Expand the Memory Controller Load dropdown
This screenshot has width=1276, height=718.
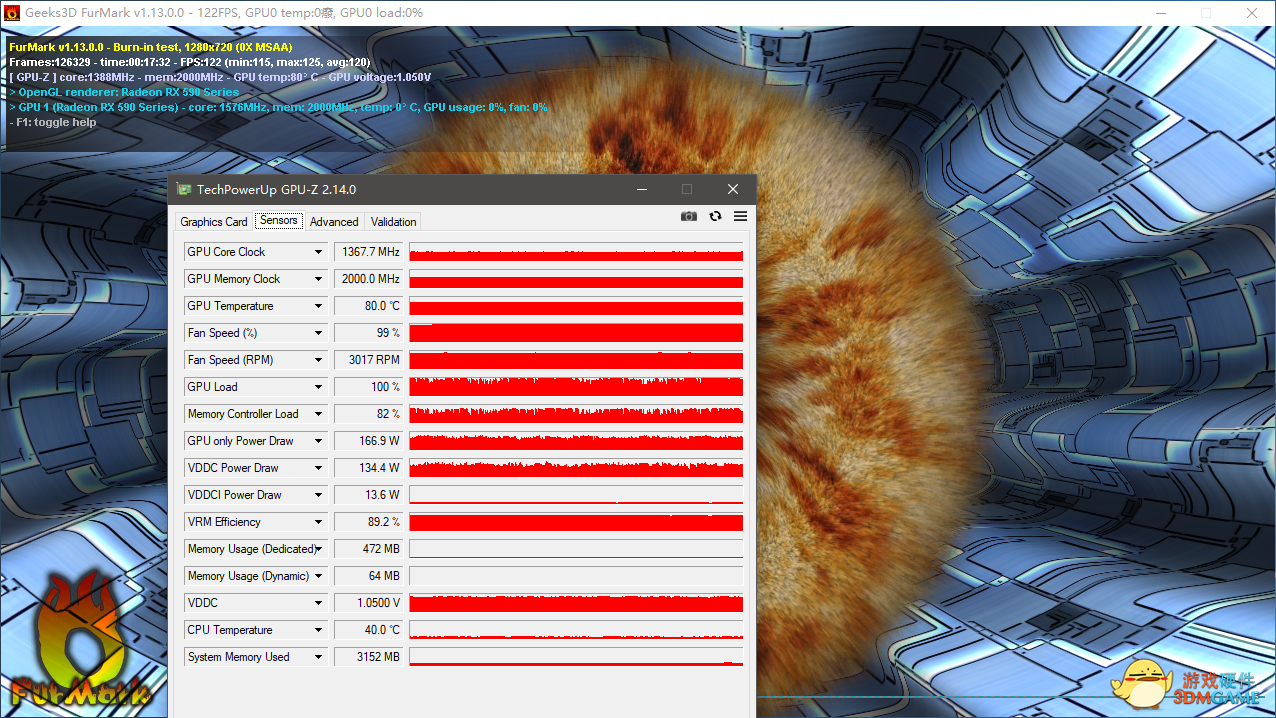[319, 414]
